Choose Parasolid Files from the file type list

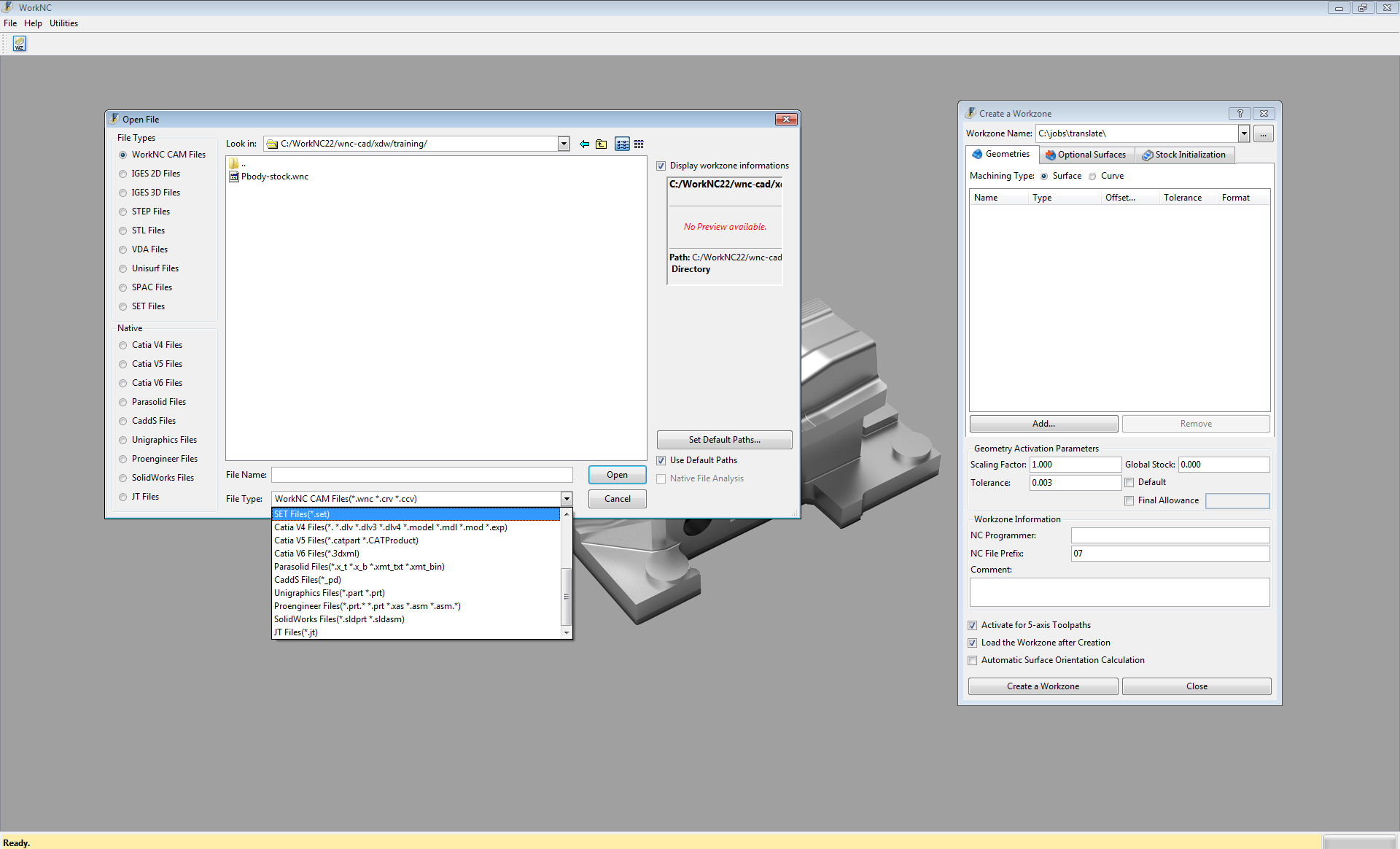pyautogui.click(x=359, y=567)
